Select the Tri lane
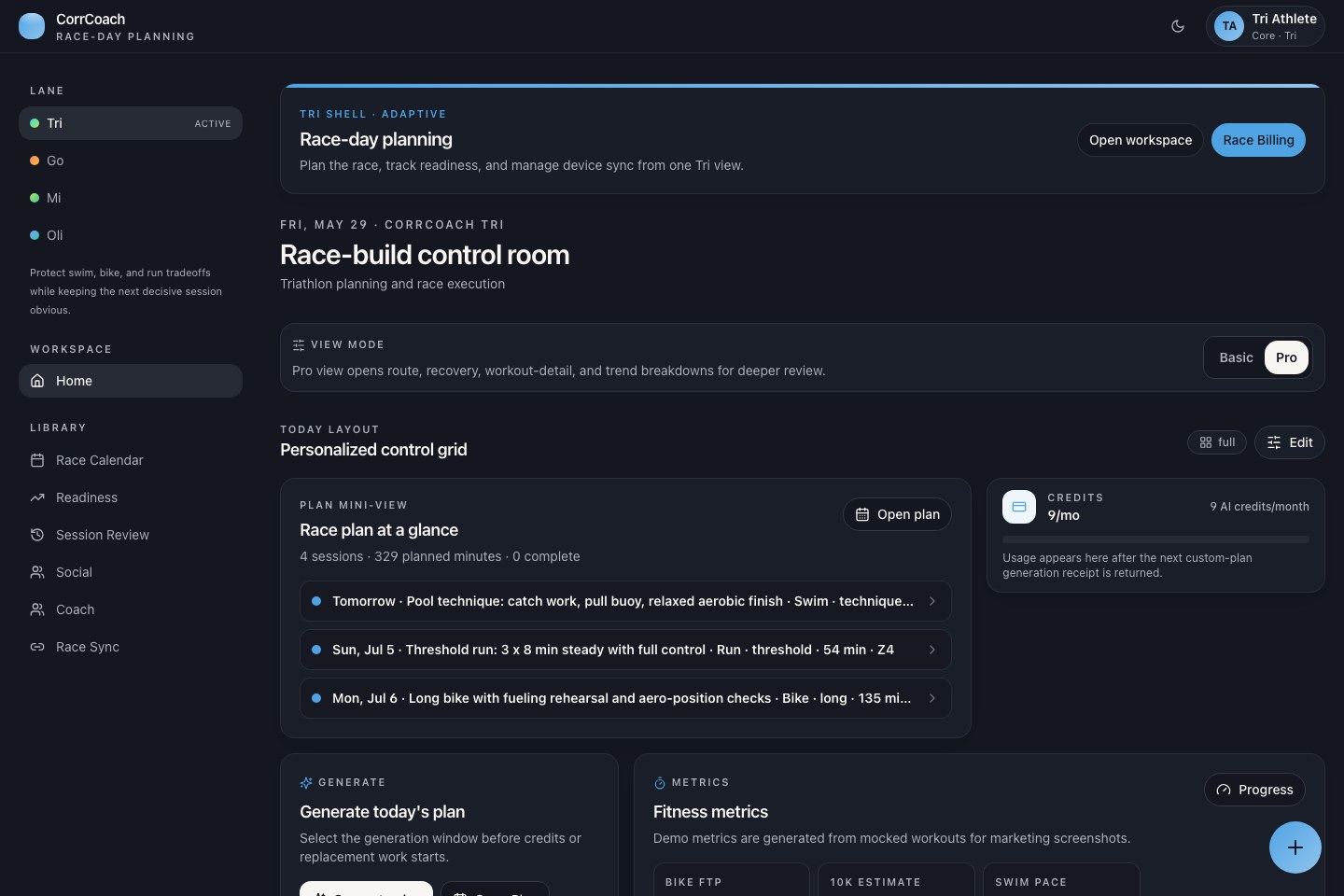The width and height of the screenshot is (1344, 896). pyautogui.click(x=131, y=123)
